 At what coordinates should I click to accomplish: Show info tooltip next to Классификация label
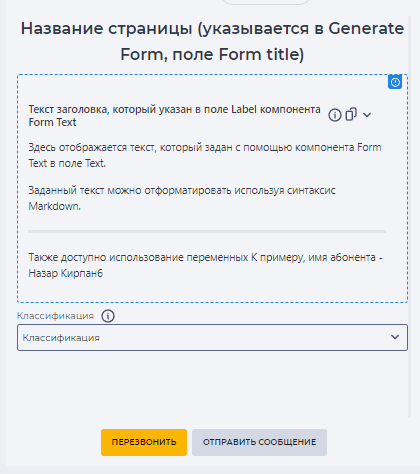[108, 316]
